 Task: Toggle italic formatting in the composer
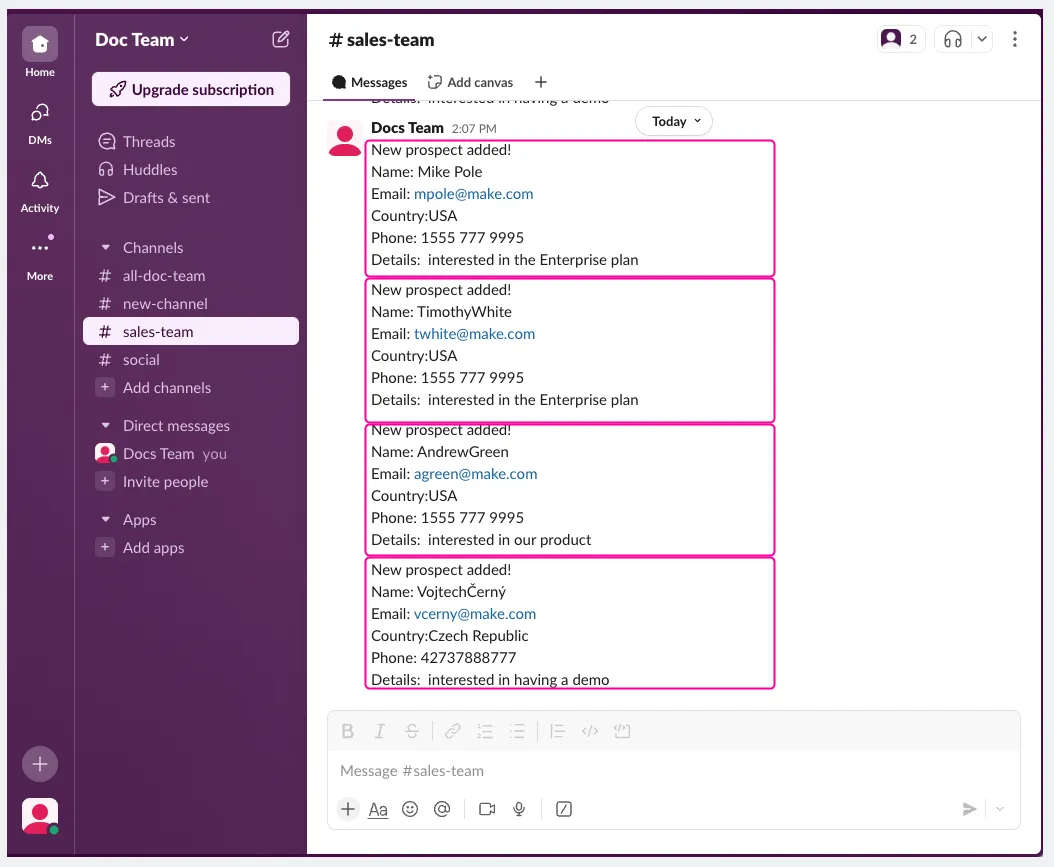(x=380, y=731)
